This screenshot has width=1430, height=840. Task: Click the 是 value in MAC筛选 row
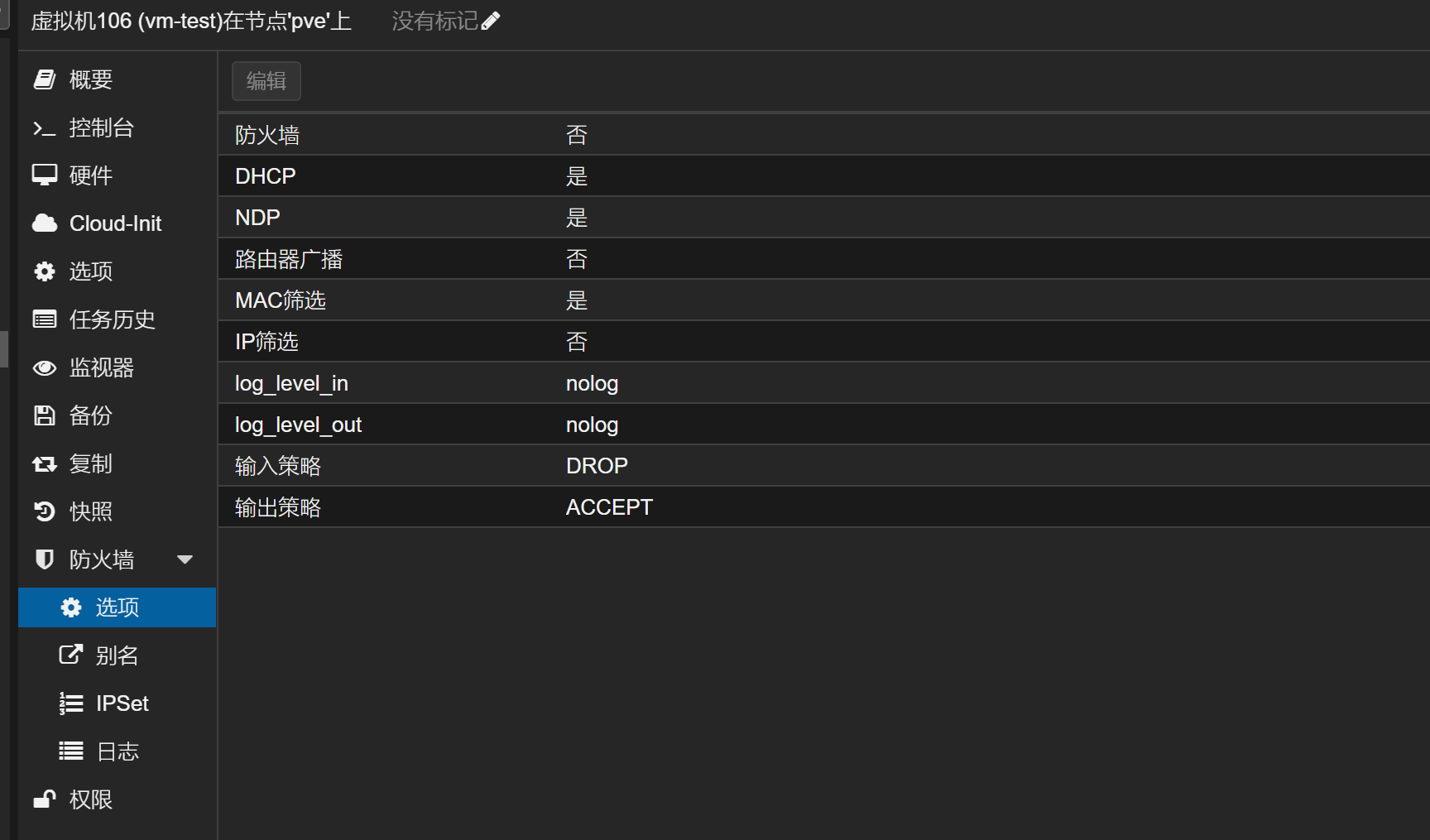pyautogui.click(x=577, y=300)
